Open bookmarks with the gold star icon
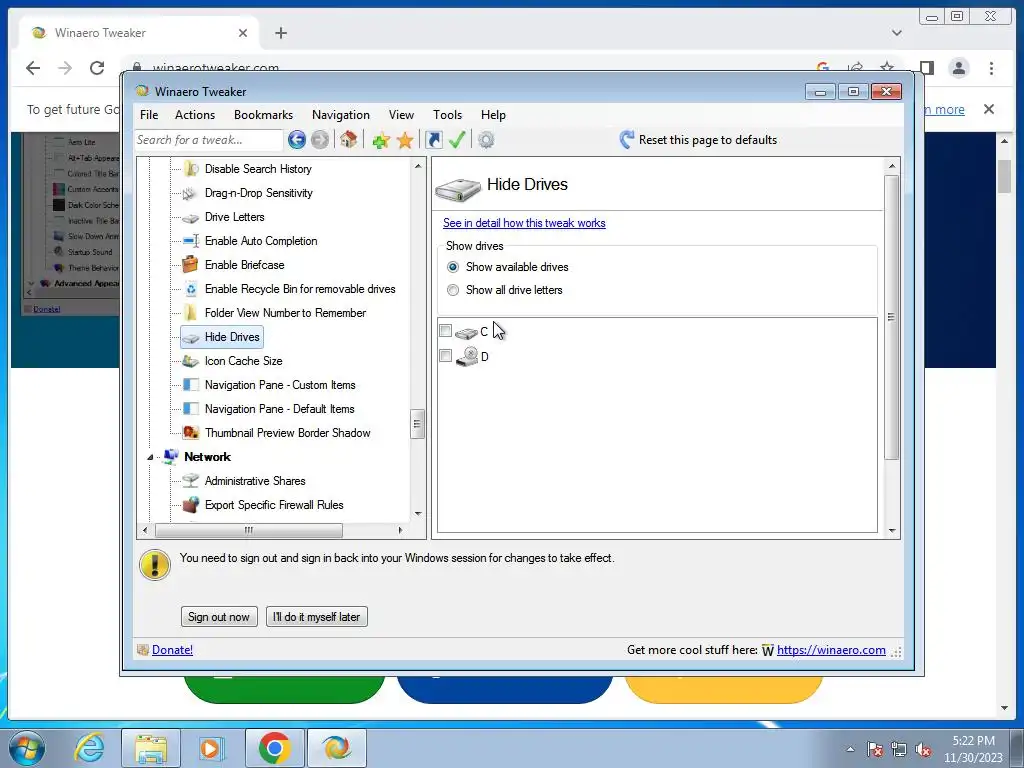Image resolution: width=1024 pixels, height=768 pixels. tap(405, 140)
